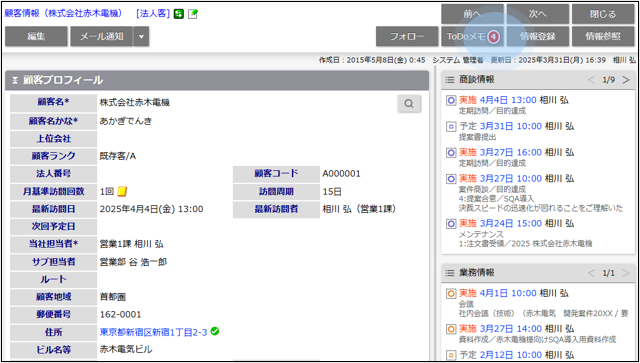640x363 pixels.
Task: Open the メール通知 dropdown arrow
Action: (x=141, y=36)
